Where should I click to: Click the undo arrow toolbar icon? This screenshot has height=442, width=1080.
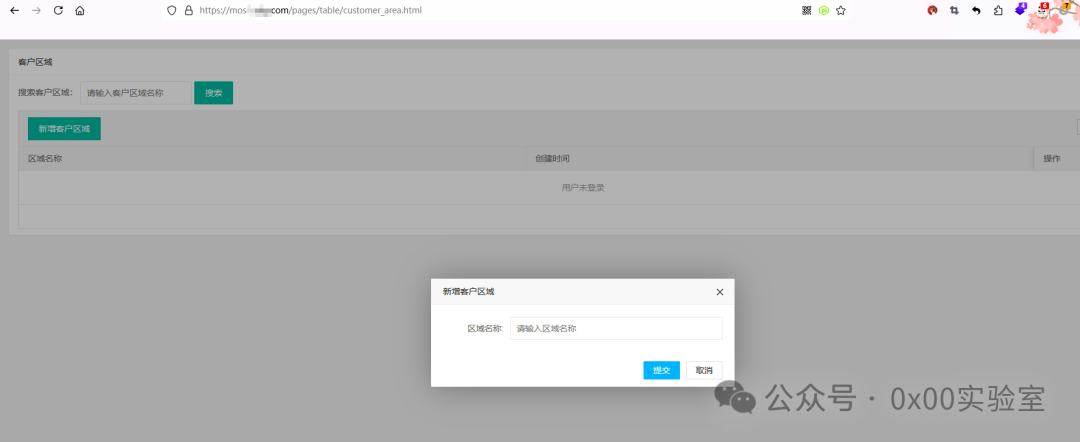click(x=976, y=10)
